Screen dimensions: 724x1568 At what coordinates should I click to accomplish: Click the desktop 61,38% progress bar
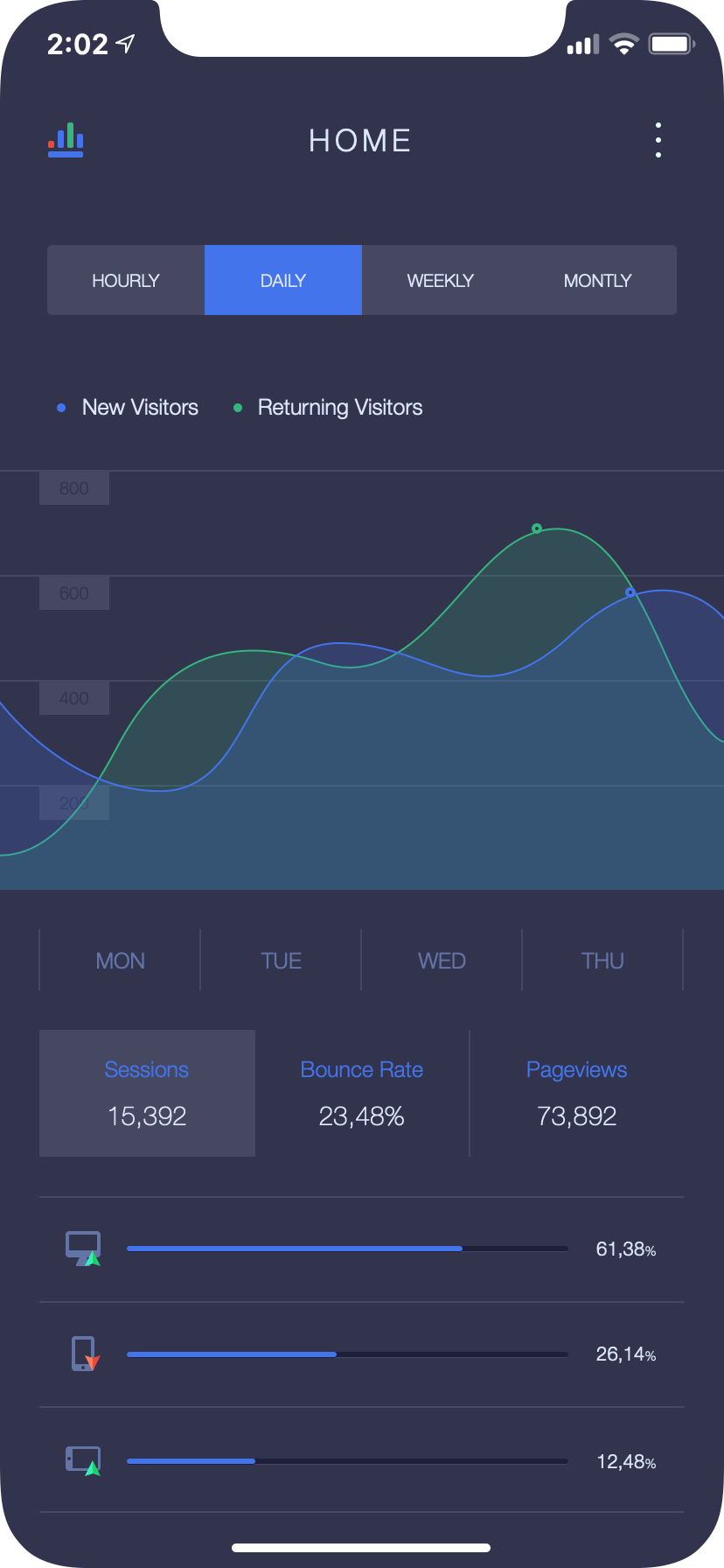point(348,1249)
